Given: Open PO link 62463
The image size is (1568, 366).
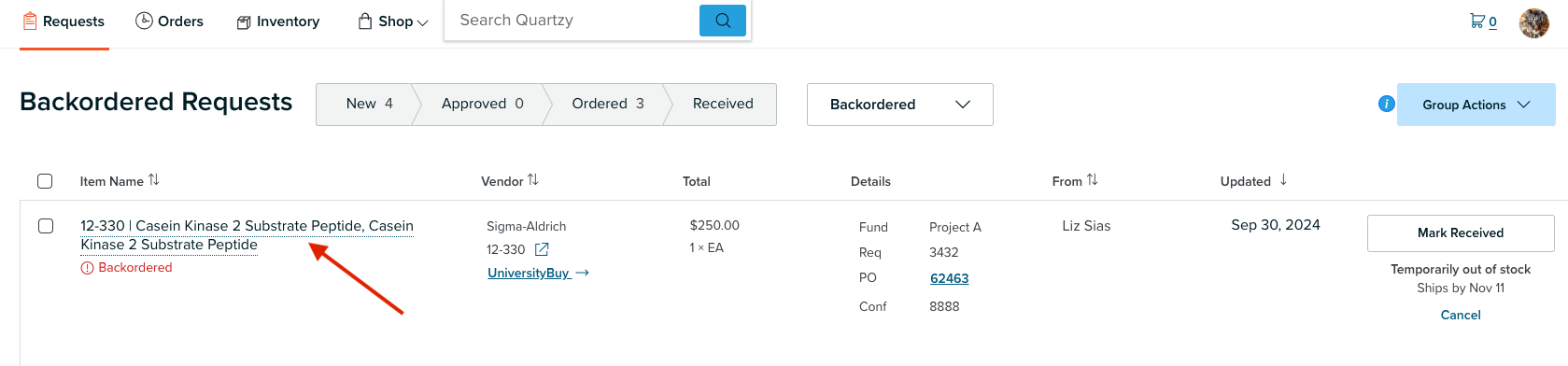Looking at the screenshot, I should pos(949,278).
